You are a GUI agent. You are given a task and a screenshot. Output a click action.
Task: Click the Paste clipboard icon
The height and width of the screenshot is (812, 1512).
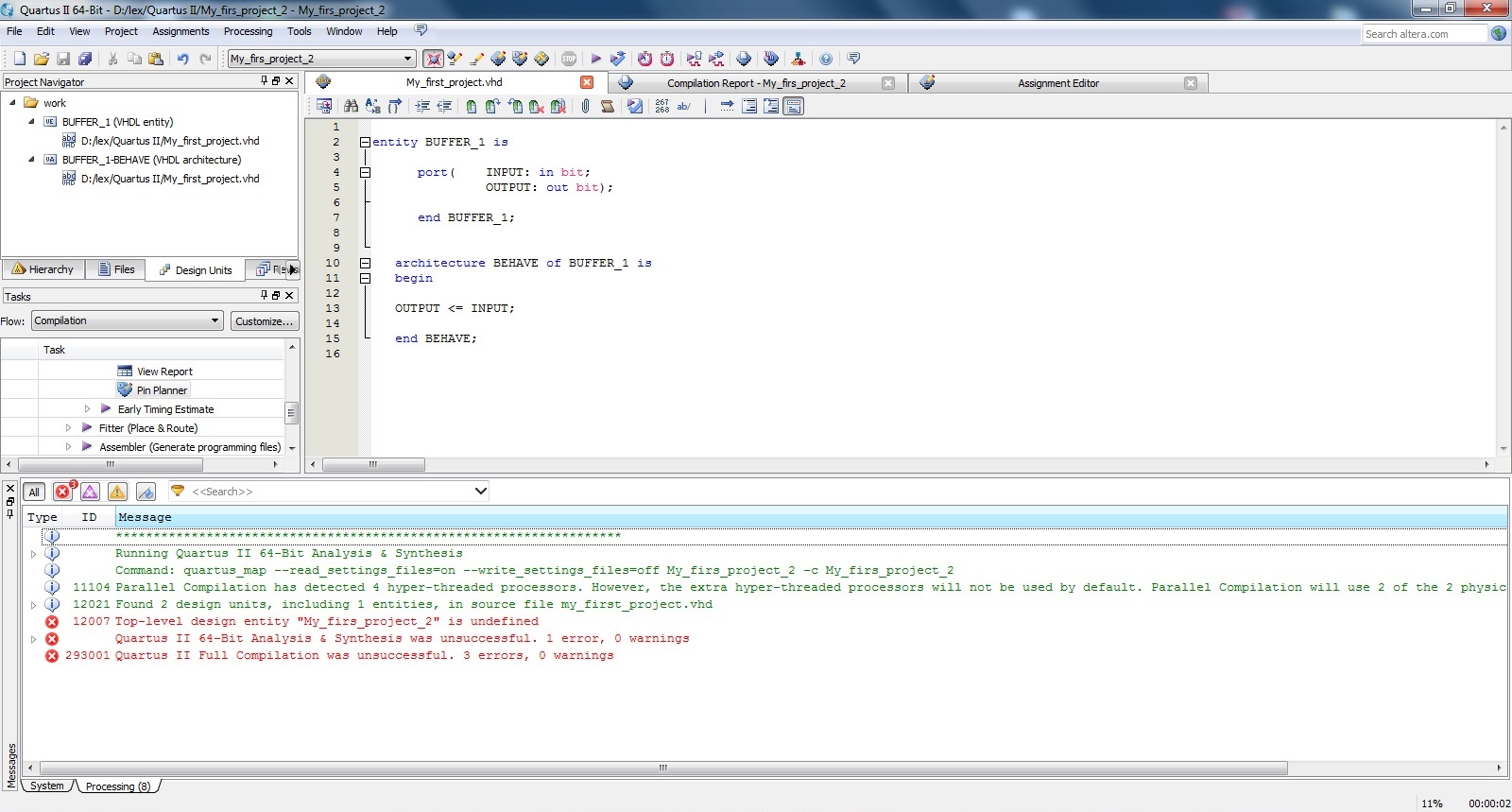click(157, 59)
